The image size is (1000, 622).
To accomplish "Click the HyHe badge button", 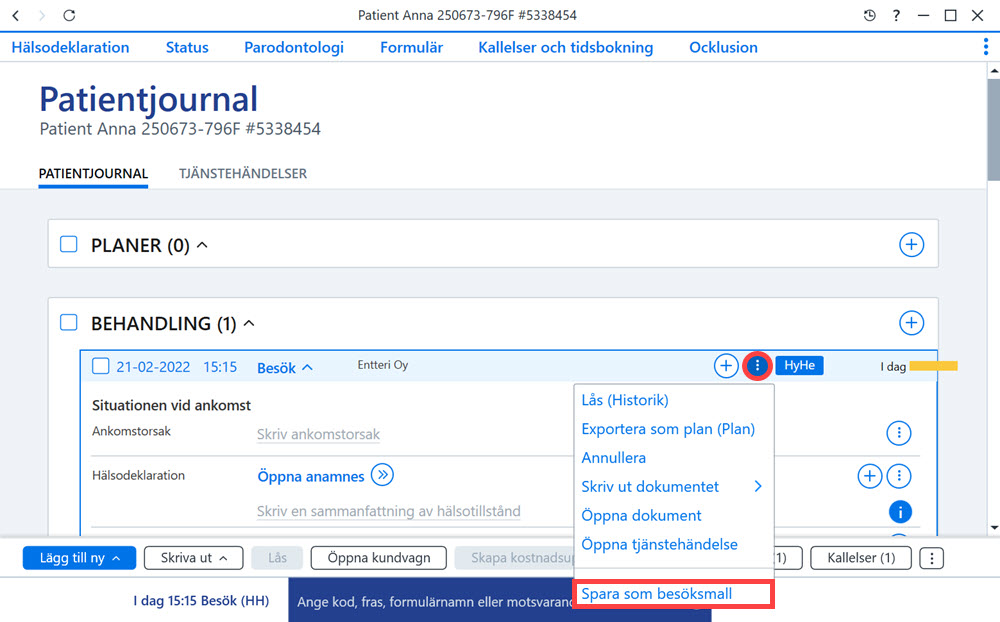I will pos(799,365).
